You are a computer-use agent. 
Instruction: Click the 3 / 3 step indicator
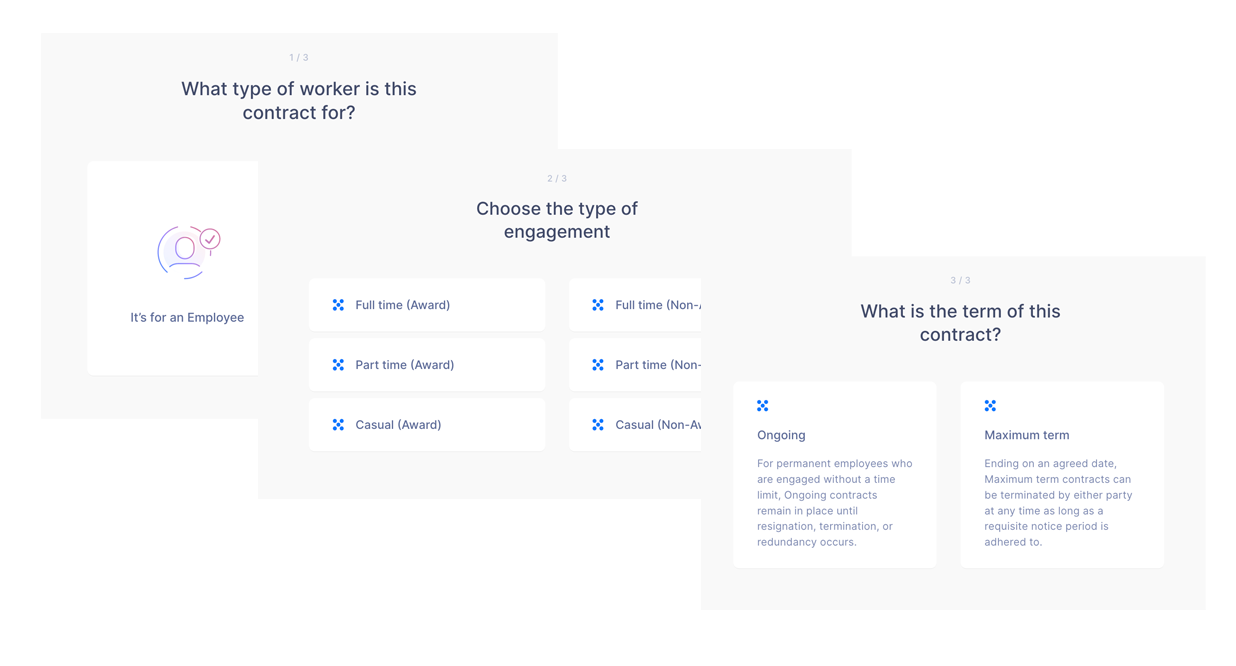point(960,281)
